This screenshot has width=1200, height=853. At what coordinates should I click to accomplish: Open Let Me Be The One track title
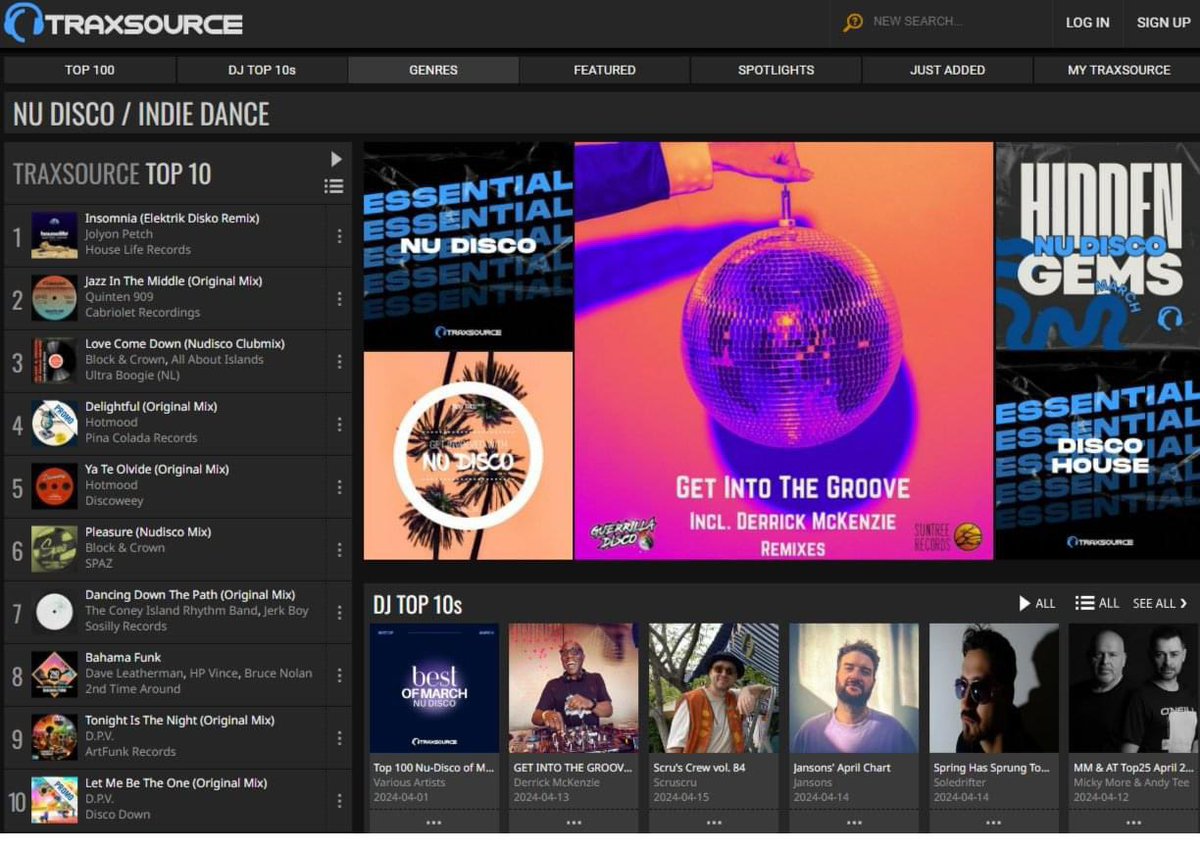[176, 783]
